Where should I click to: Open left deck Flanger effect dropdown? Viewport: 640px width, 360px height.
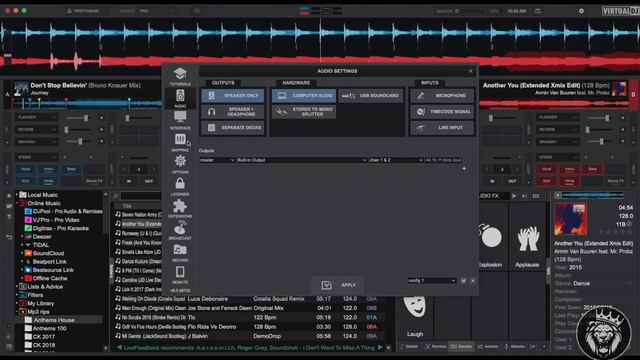[36, 118]
